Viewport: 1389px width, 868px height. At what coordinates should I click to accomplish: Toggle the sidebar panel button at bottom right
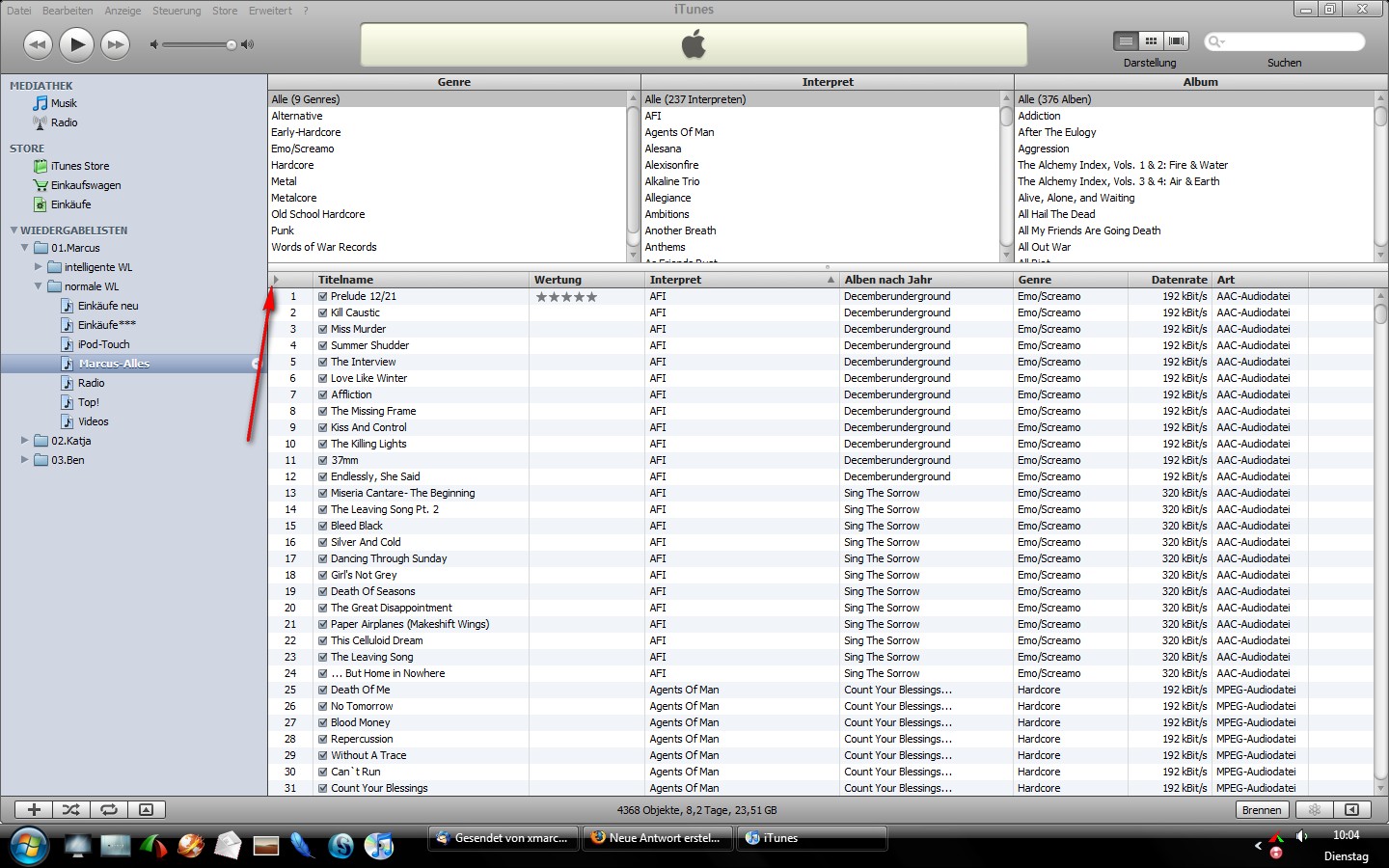coord(1351,810)
